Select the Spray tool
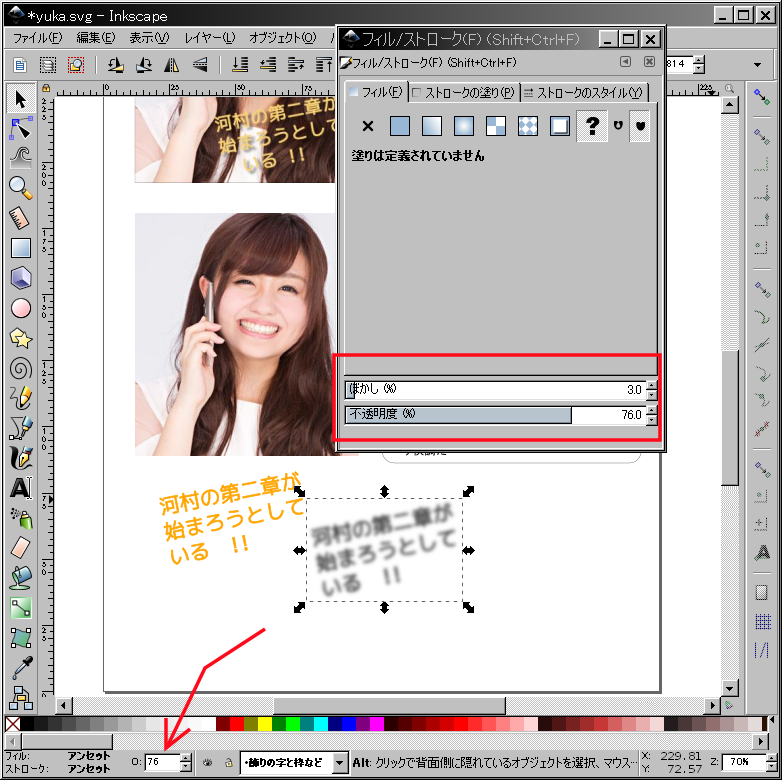782x780 pixels. tap(20, 518)
